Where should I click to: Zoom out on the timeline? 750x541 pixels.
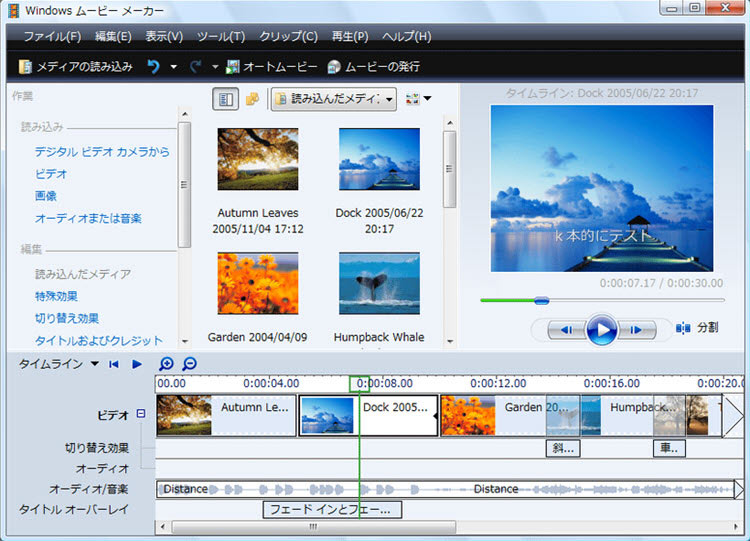point(189,364)
